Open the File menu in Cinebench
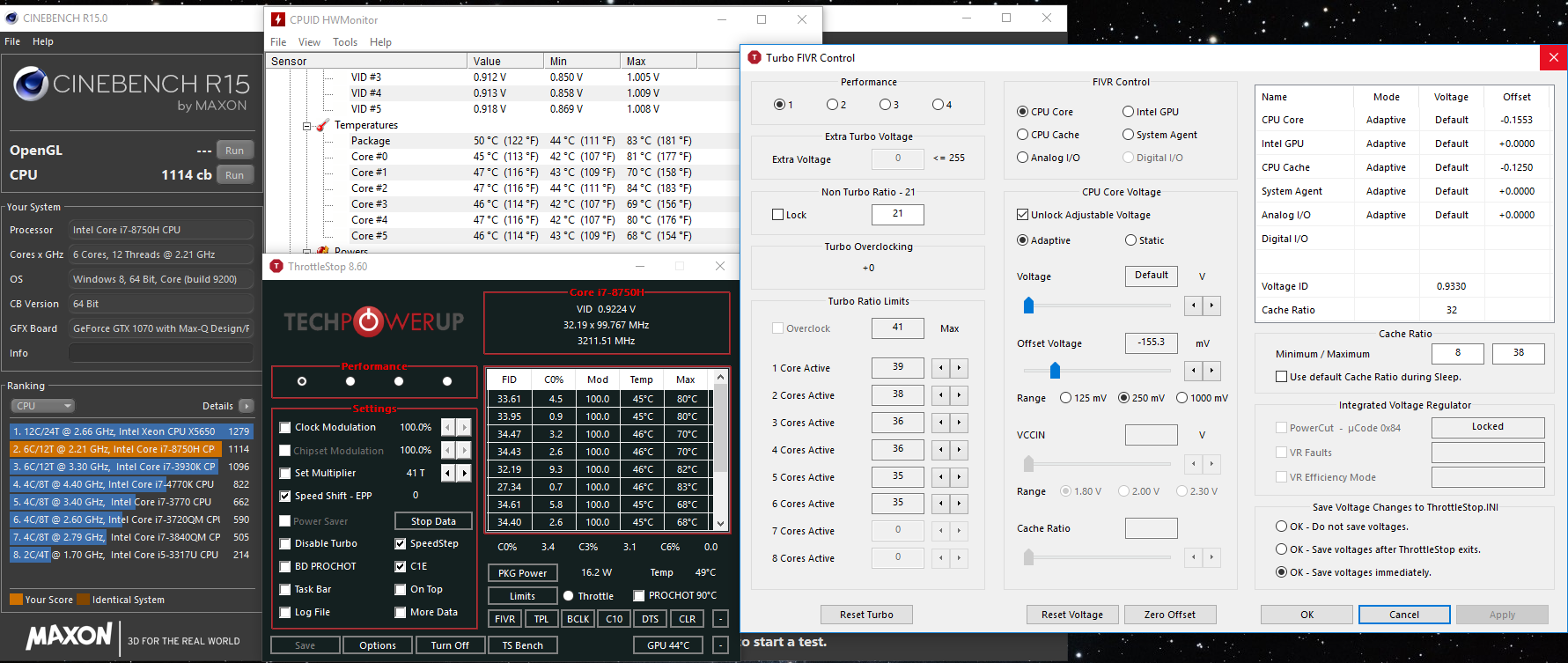This screenshot has height=663, width=1568. coord(12,41)
